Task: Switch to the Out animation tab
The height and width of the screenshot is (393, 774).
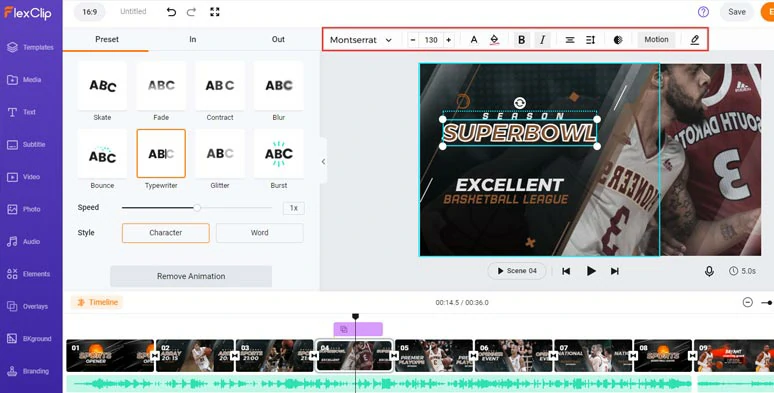Action: tap(278, 39)
